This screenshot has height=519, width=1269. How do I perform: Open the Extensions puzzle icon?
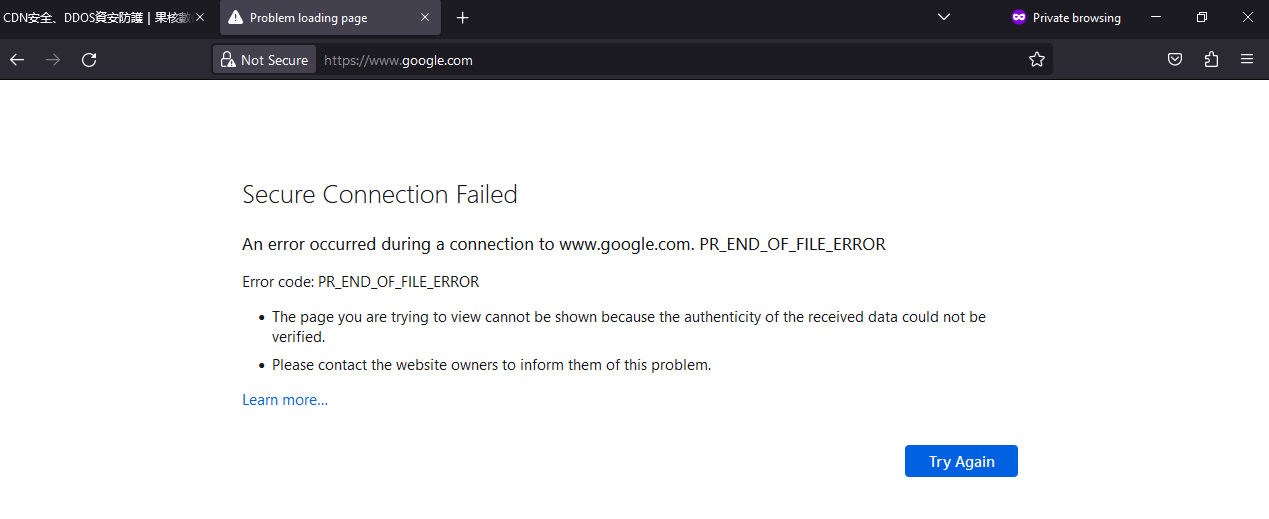1211,60
